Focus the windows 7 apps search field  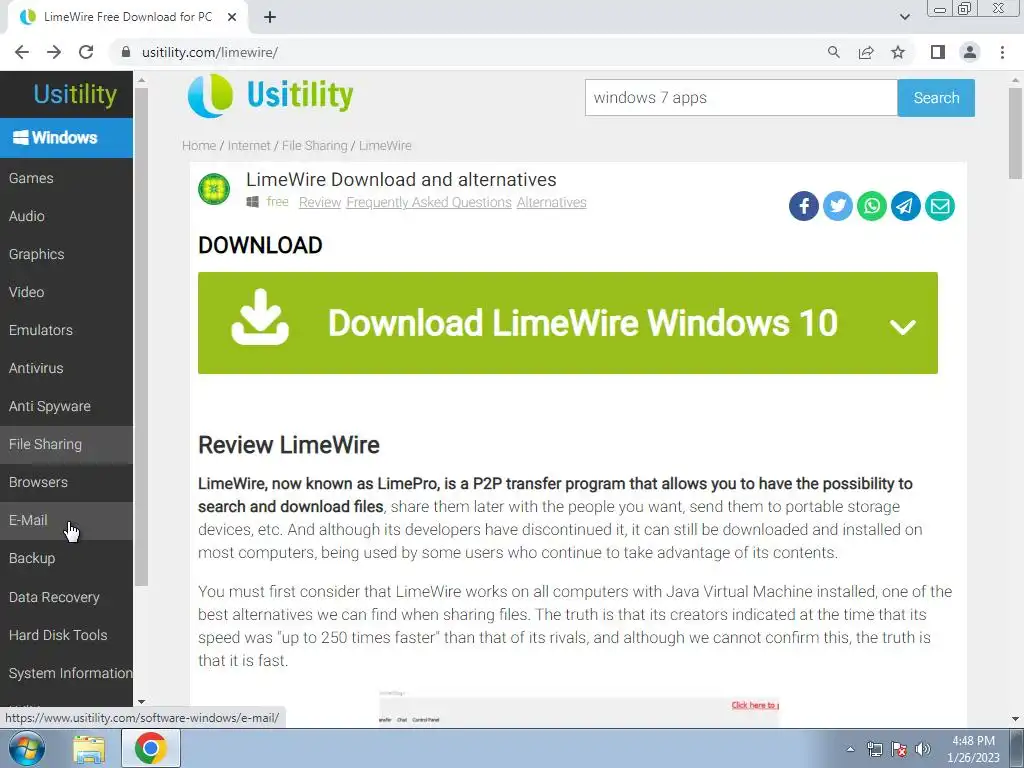point(741,98)
